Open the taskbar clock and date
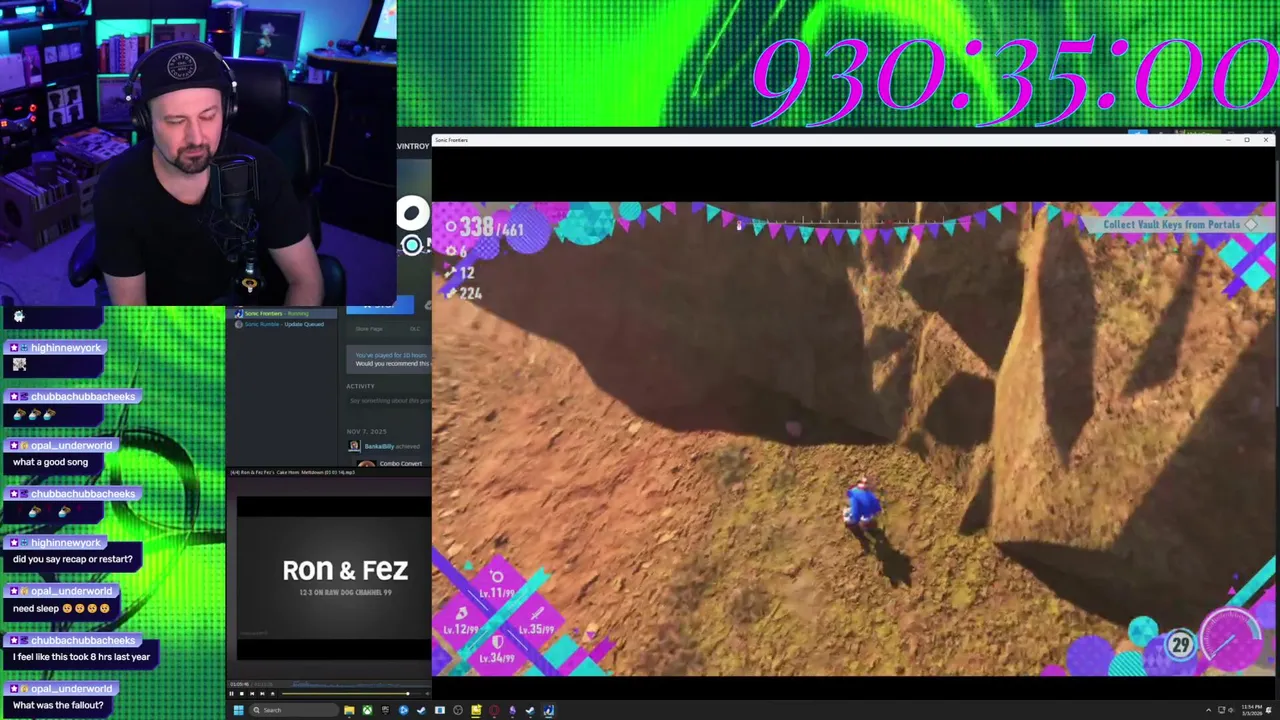1280x720 pixels. pos(1252,710)
